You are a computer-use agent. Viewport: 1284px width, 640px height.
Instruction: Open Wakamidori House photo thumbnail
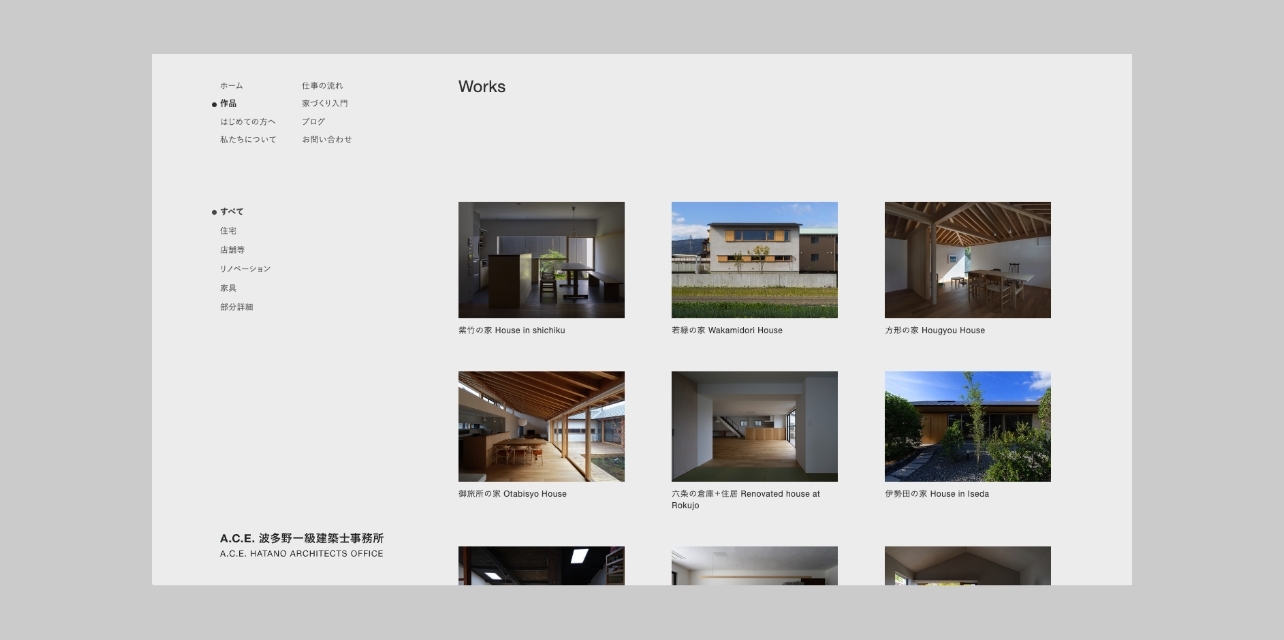click(754, 260)
